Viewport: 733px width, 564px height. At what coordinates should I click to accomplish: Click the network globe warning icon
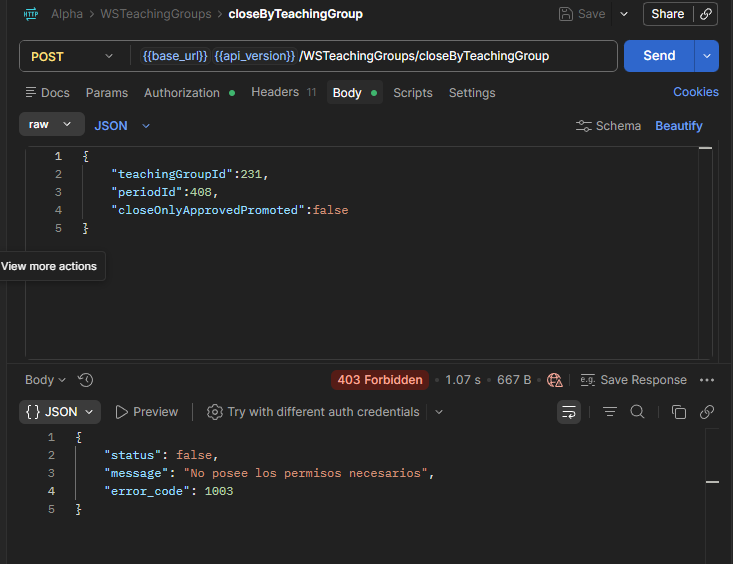(555, 380)
